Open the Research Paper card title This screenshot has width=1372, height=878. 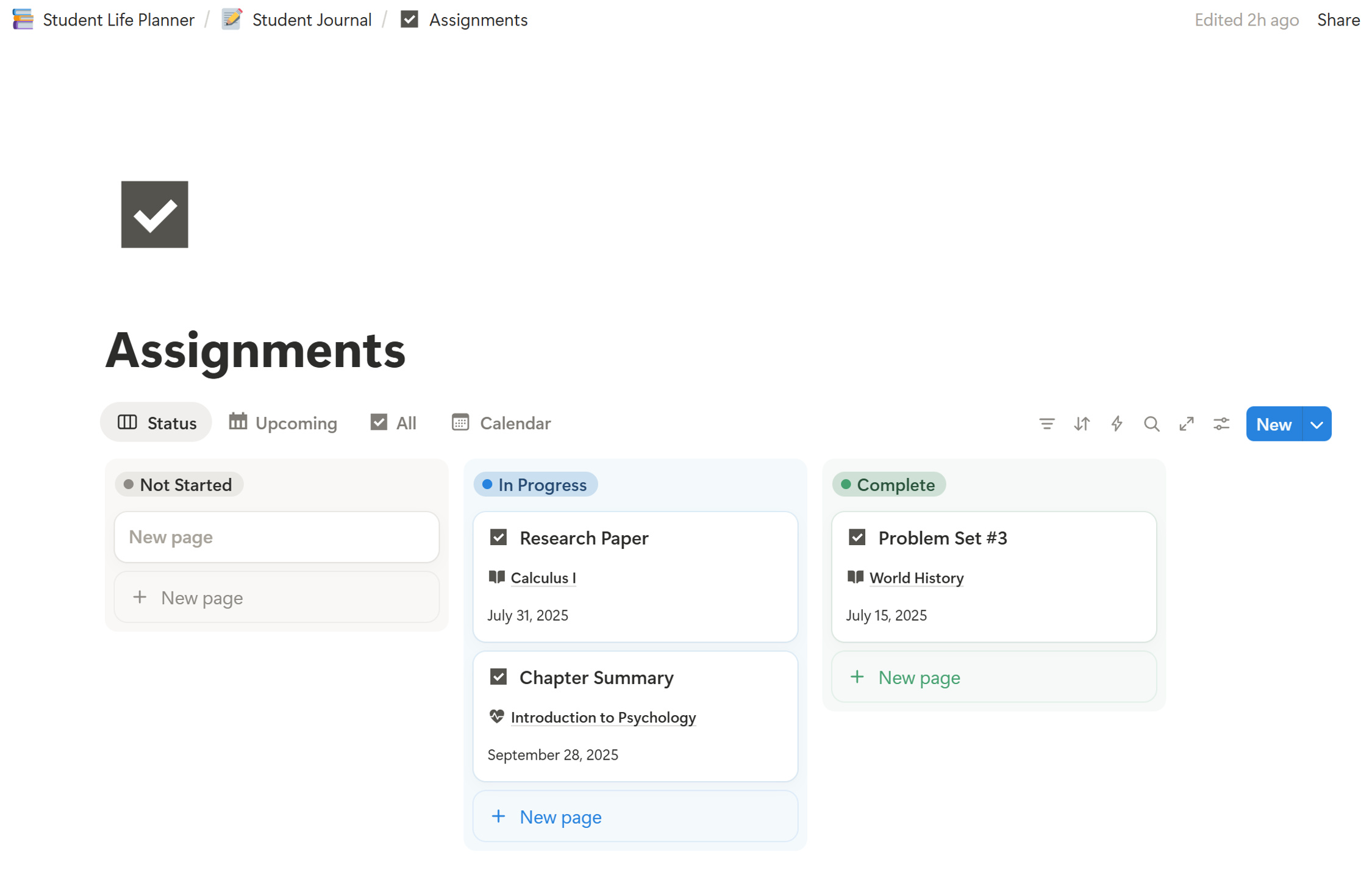(584, 538)
